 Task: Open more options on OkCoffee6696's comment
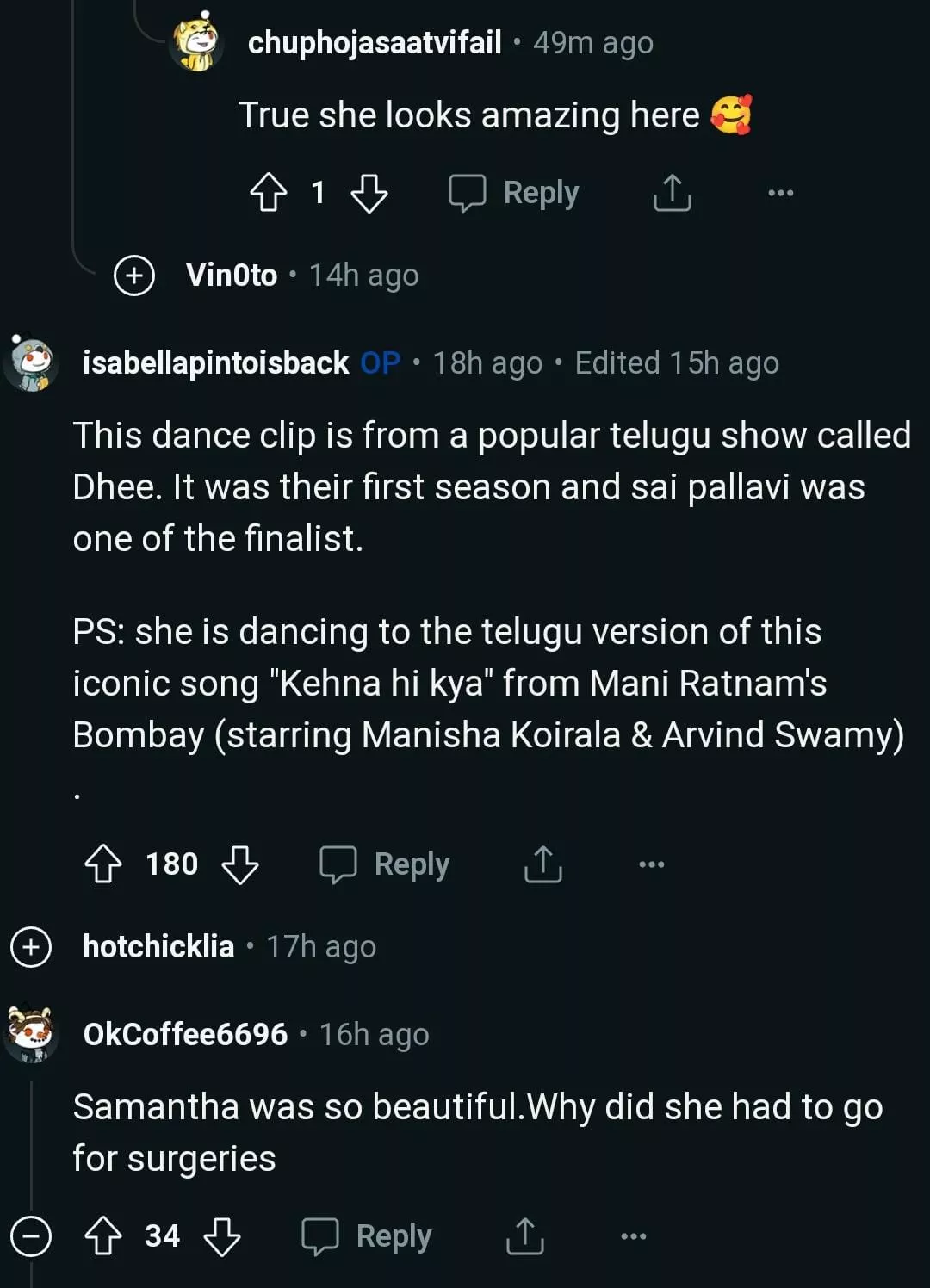click(633, 1236)
